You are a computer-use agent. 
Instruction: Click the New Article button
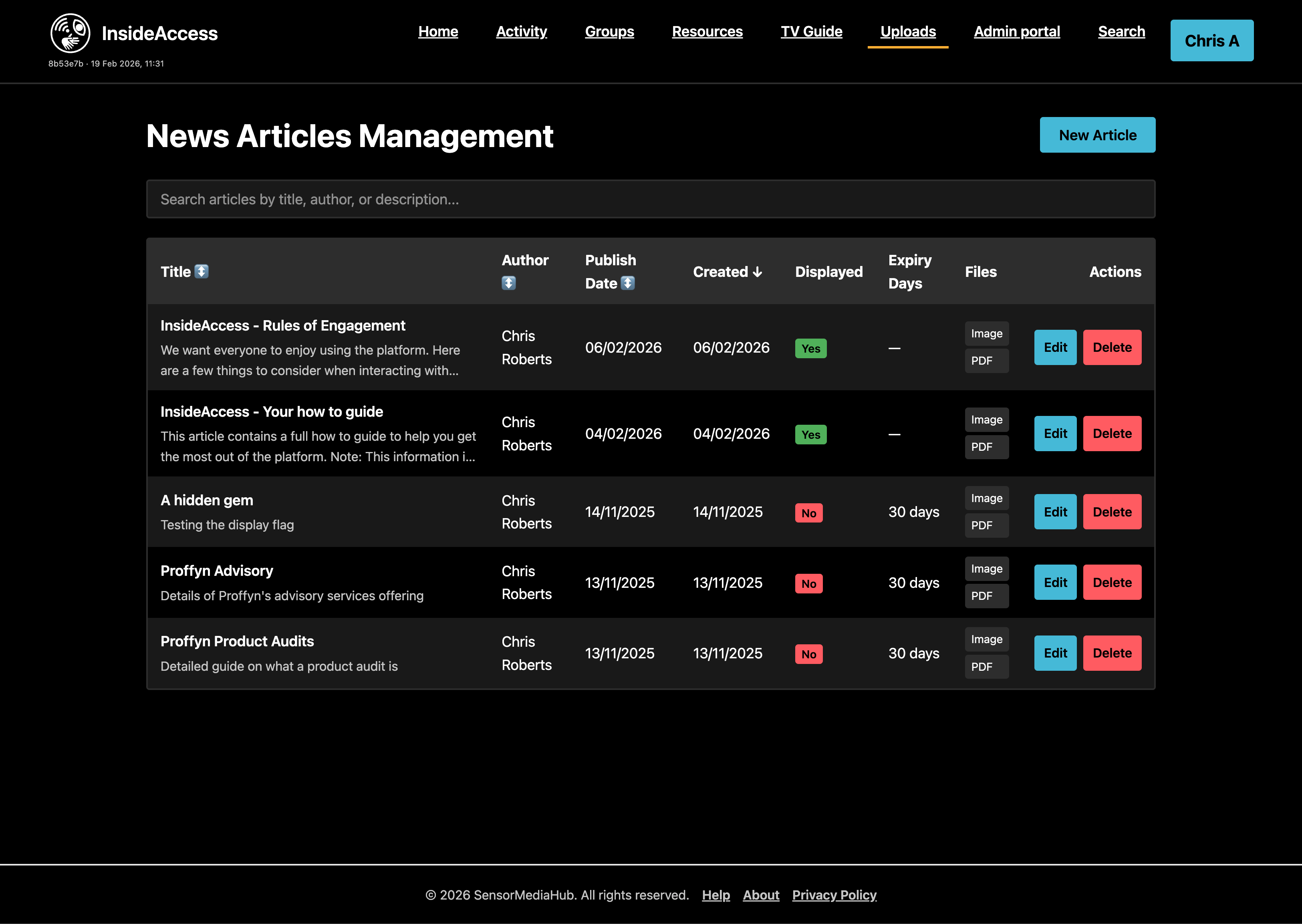coord(1097,135)
